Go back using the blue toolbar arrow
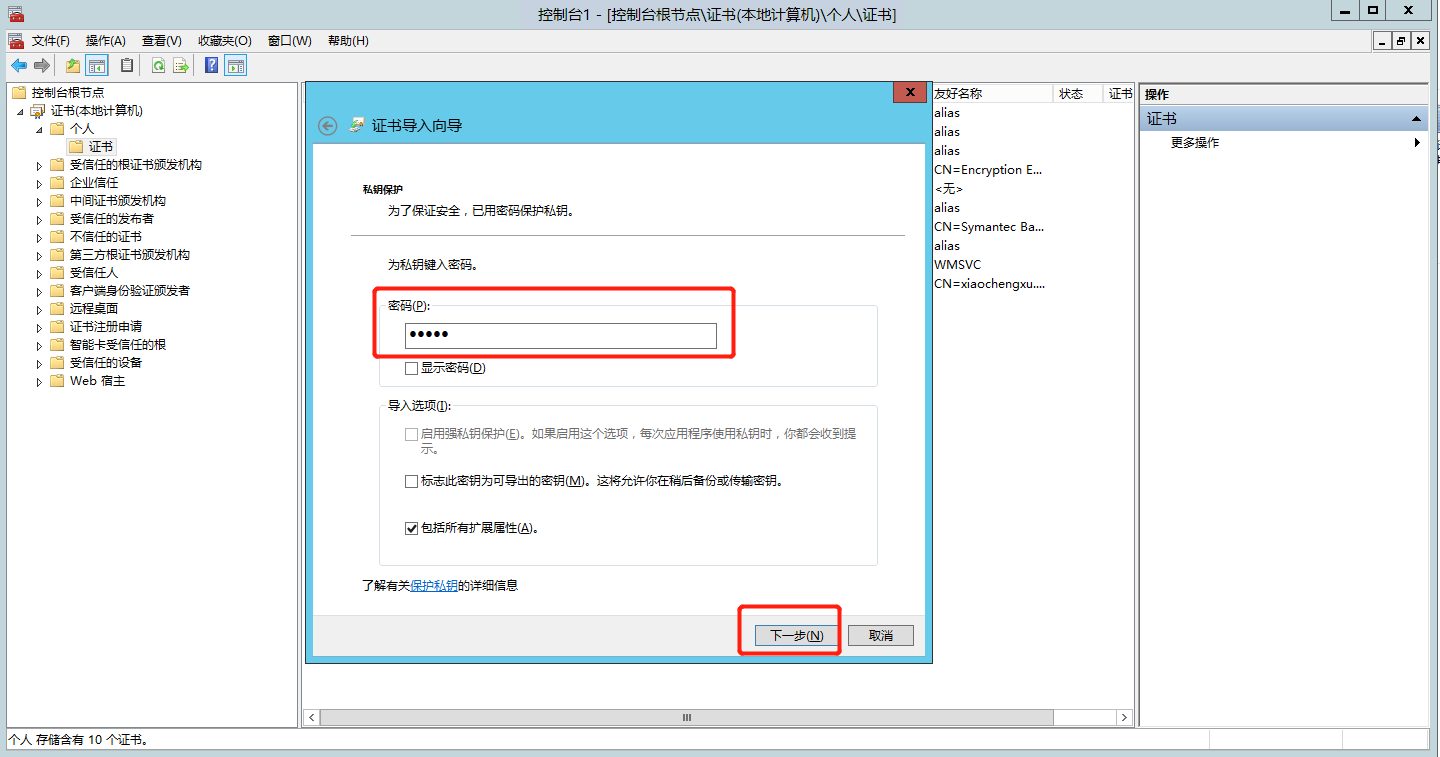The width and height of the screenshot is (1440, 757). [x=19, y=66]
